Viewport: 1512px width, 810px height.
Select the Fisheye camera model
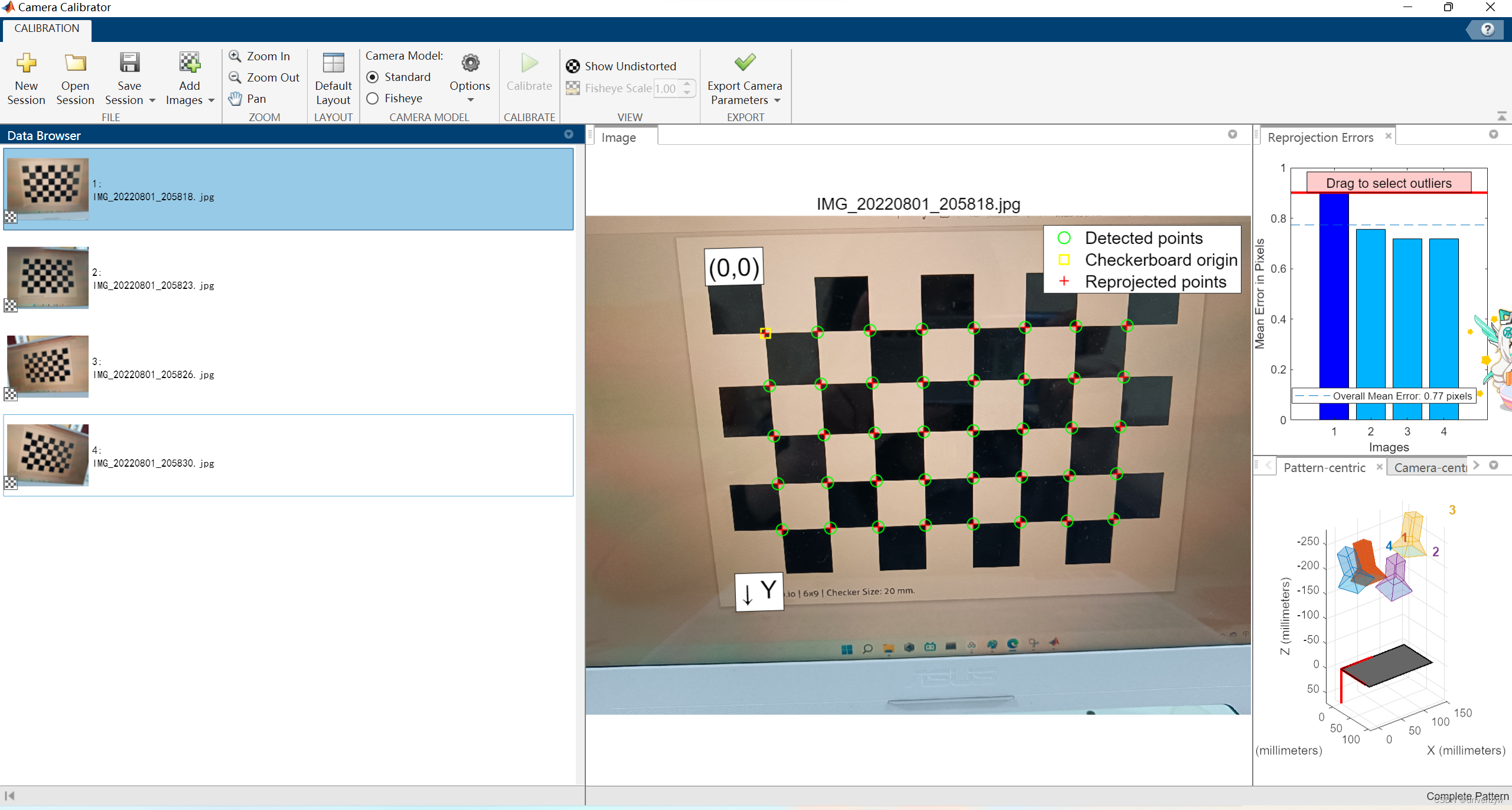point(373,99)
